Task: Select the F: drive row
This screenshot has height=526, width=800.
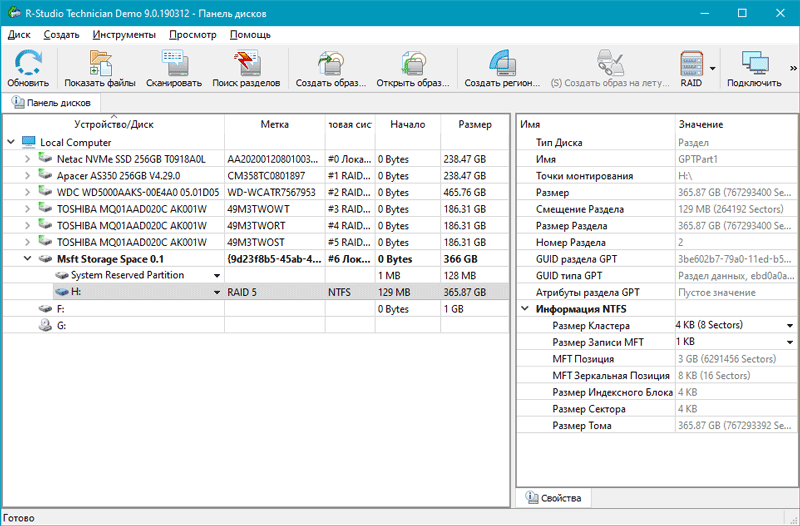Action: click(x=256, y=309)
